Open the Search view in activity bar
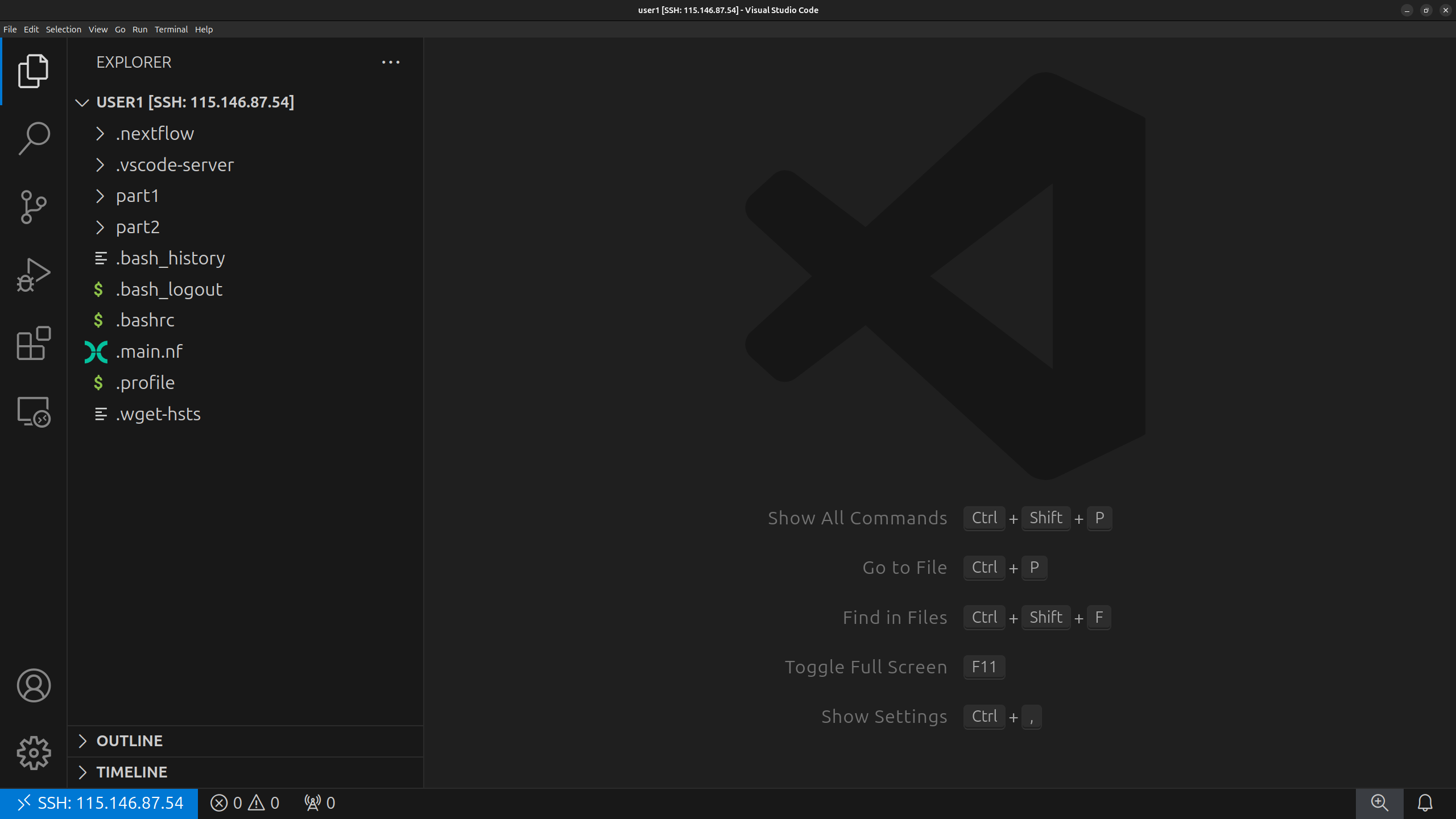 (x=34, y=138)
